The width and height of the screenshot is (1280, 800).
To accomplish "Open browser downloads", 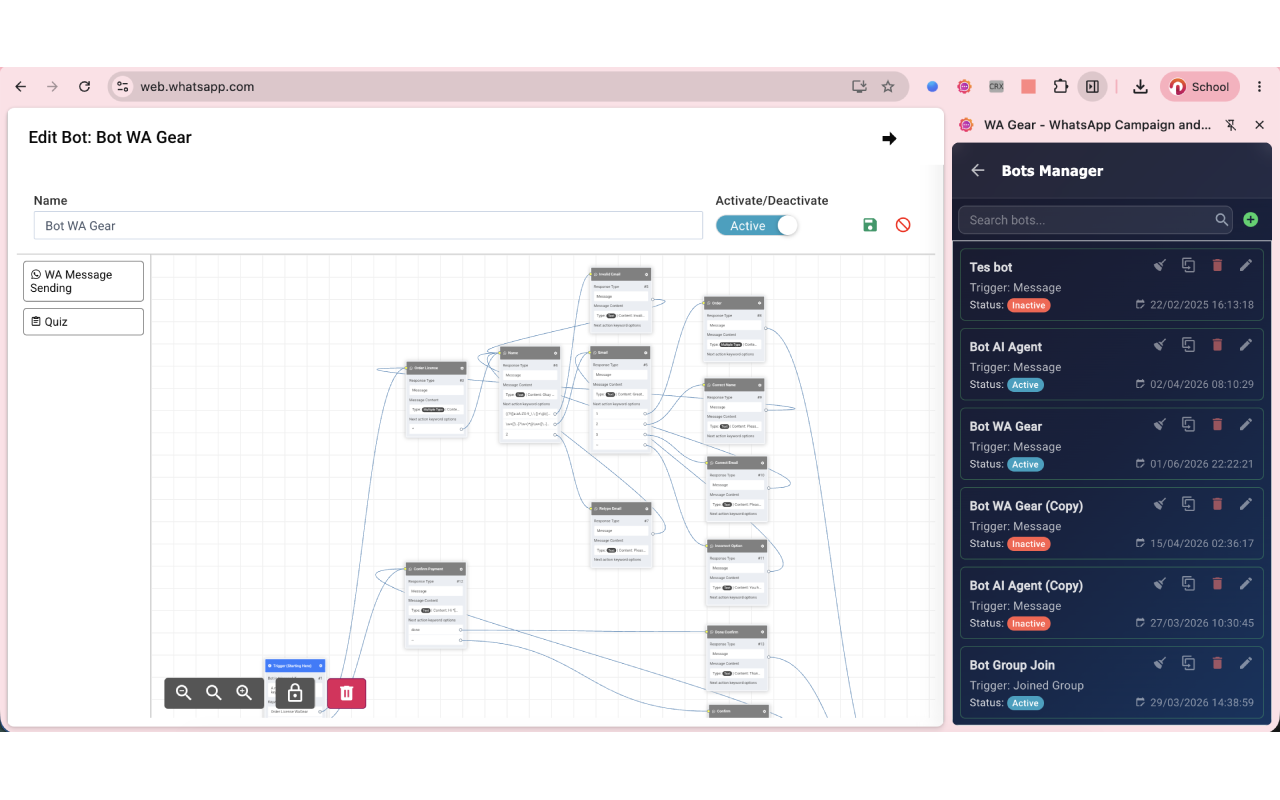I will [x=1140, y=87].
